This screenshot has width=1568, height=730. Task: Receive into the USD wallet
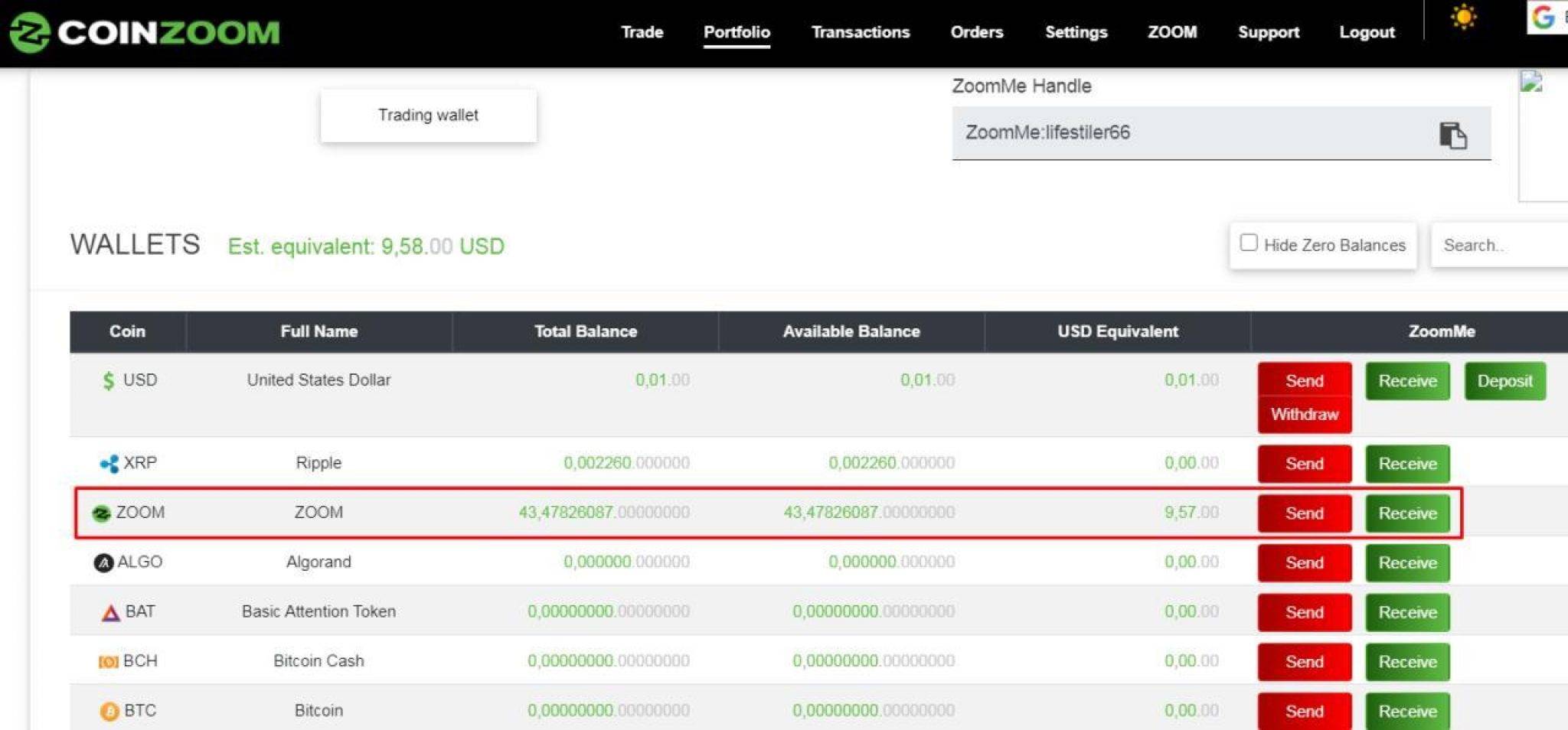pos(1407,381)
